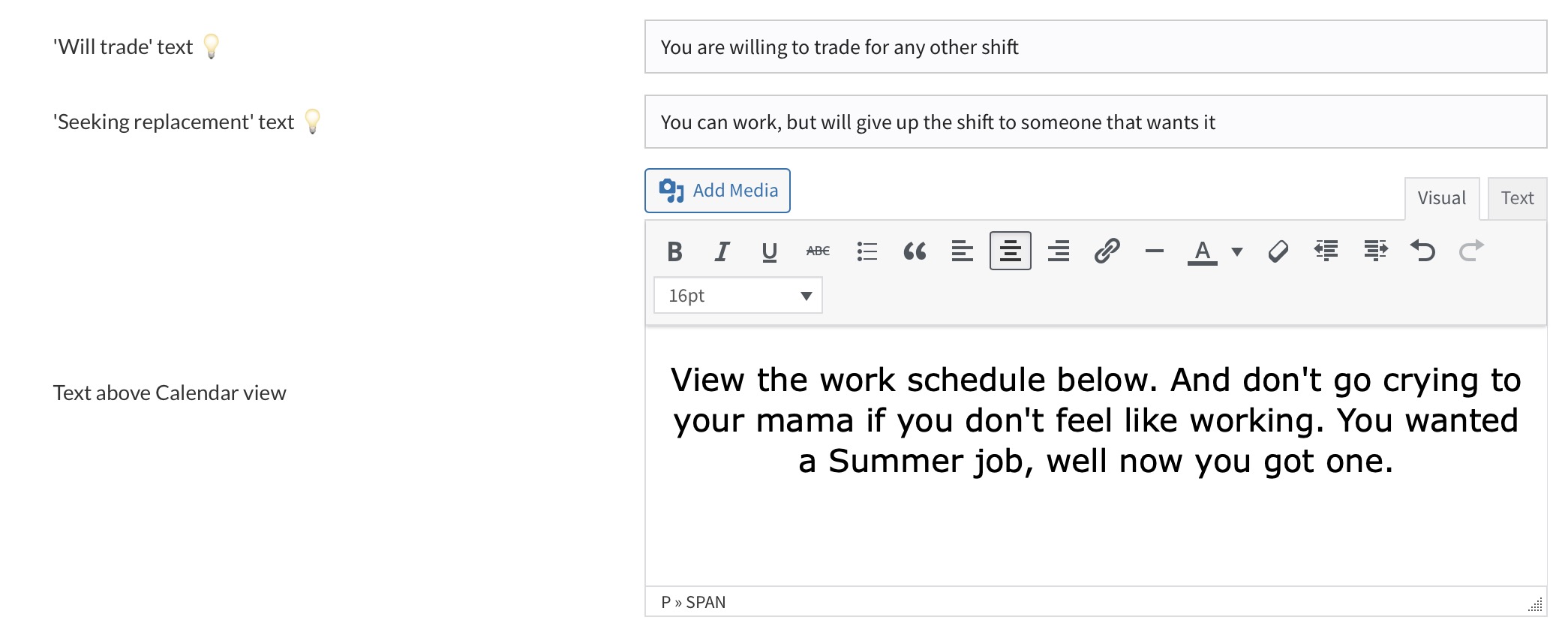Insert or edit a link

pyautogui.click(x=1107, y=251)
